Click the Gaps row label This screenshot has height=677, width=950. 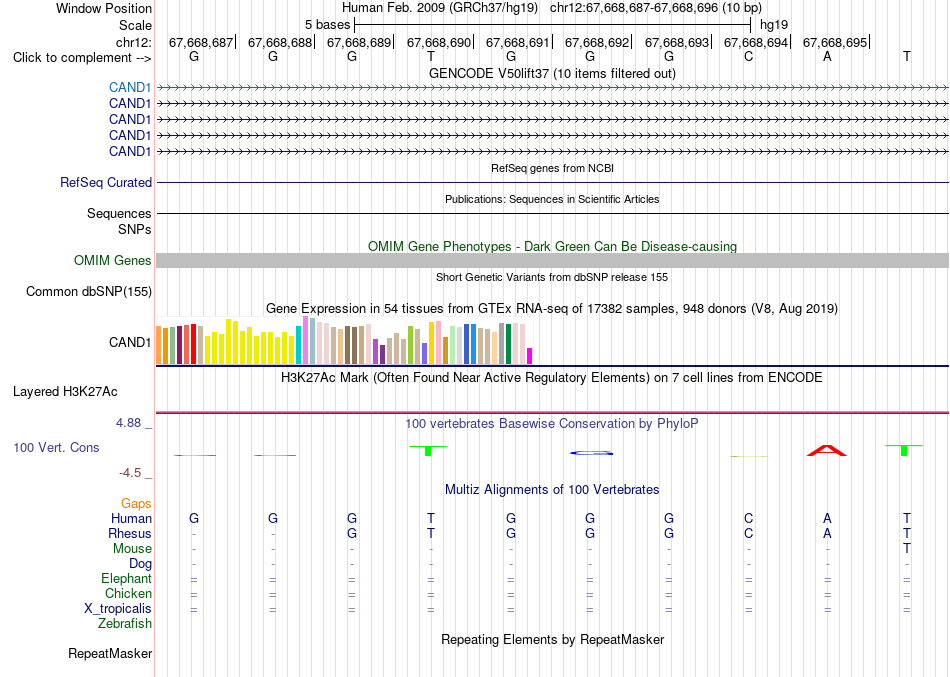(136, 504)
